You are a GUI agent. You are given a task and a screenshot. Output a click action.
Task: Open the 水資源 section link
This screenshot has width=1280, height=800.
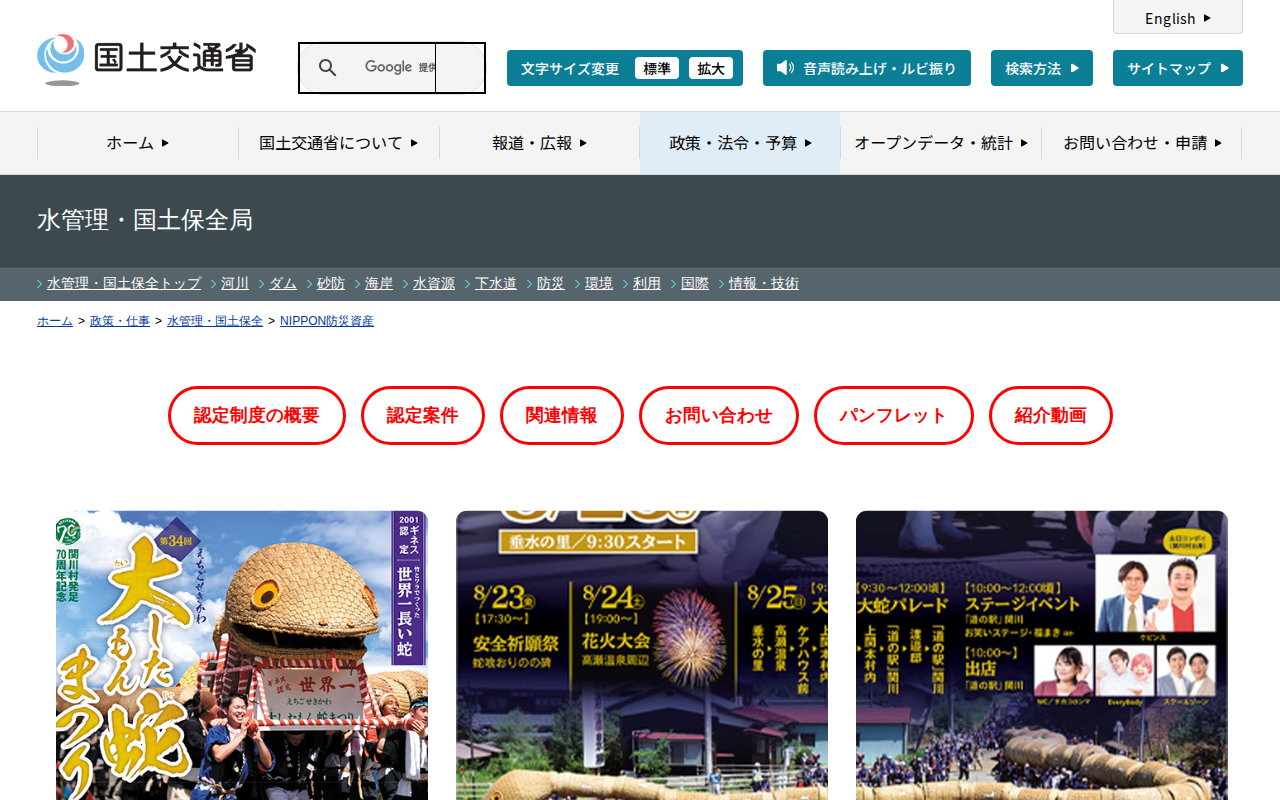point(434,283)
